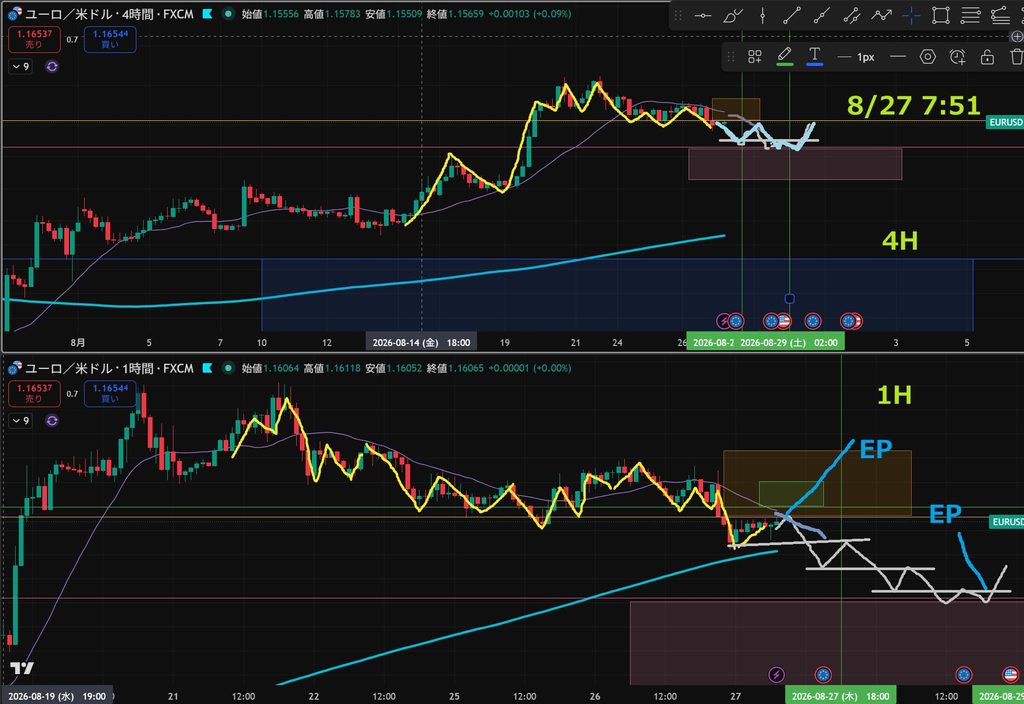This screenshot has height=704, width=1024.
Task: Open text color picker with blue underline
Action: pos(814,57)
